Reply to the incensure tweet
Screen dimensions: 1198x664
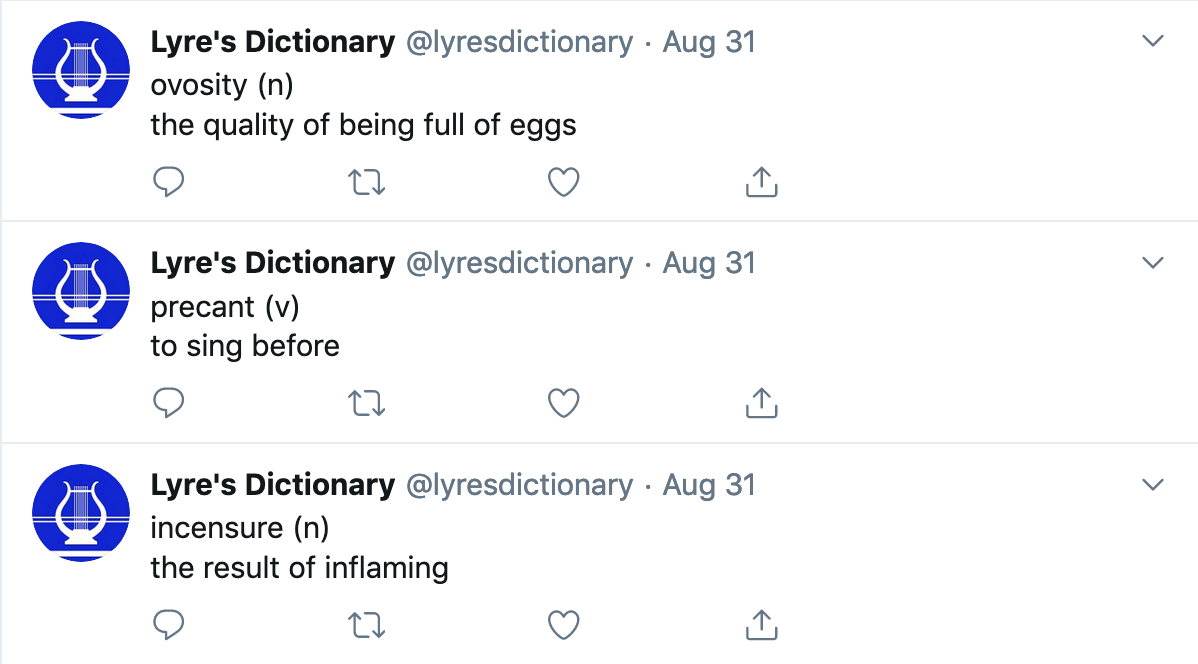[x=168, y=624]
